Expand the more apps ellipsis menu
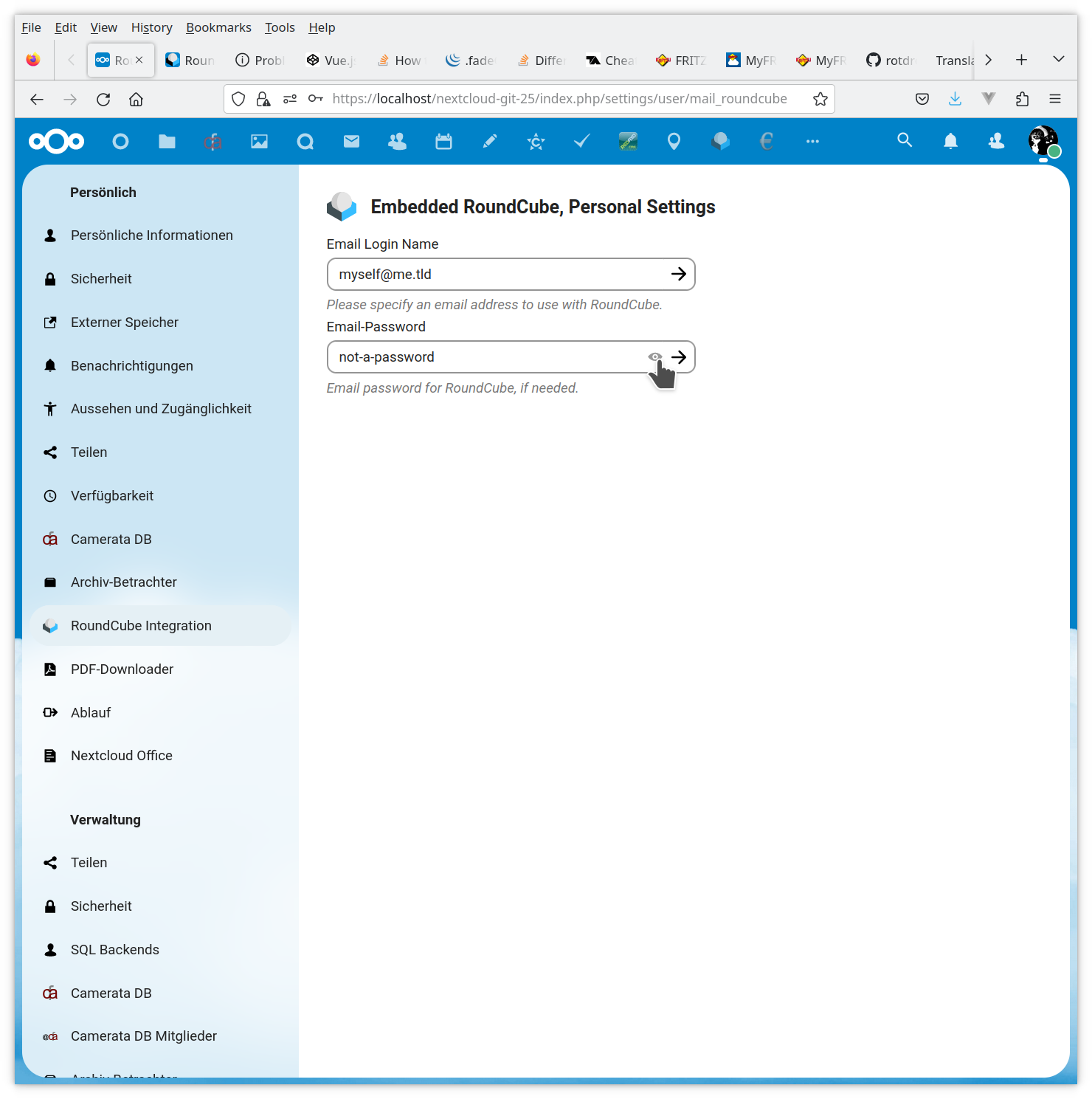Viewport: 1092px width, 1099px height. pos(812,141)
